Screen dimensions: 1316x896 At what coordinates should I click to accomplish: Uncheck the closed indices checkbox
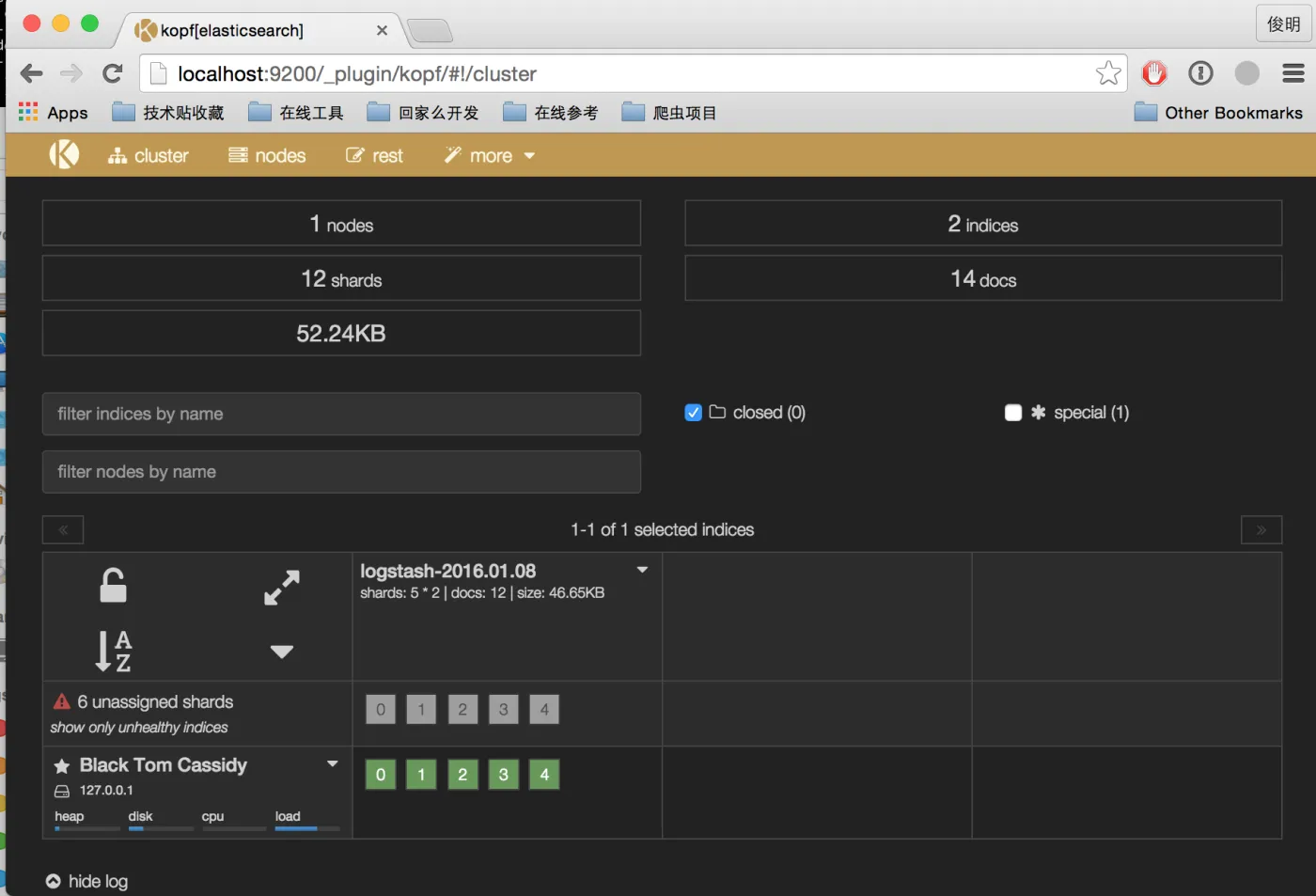694,413
